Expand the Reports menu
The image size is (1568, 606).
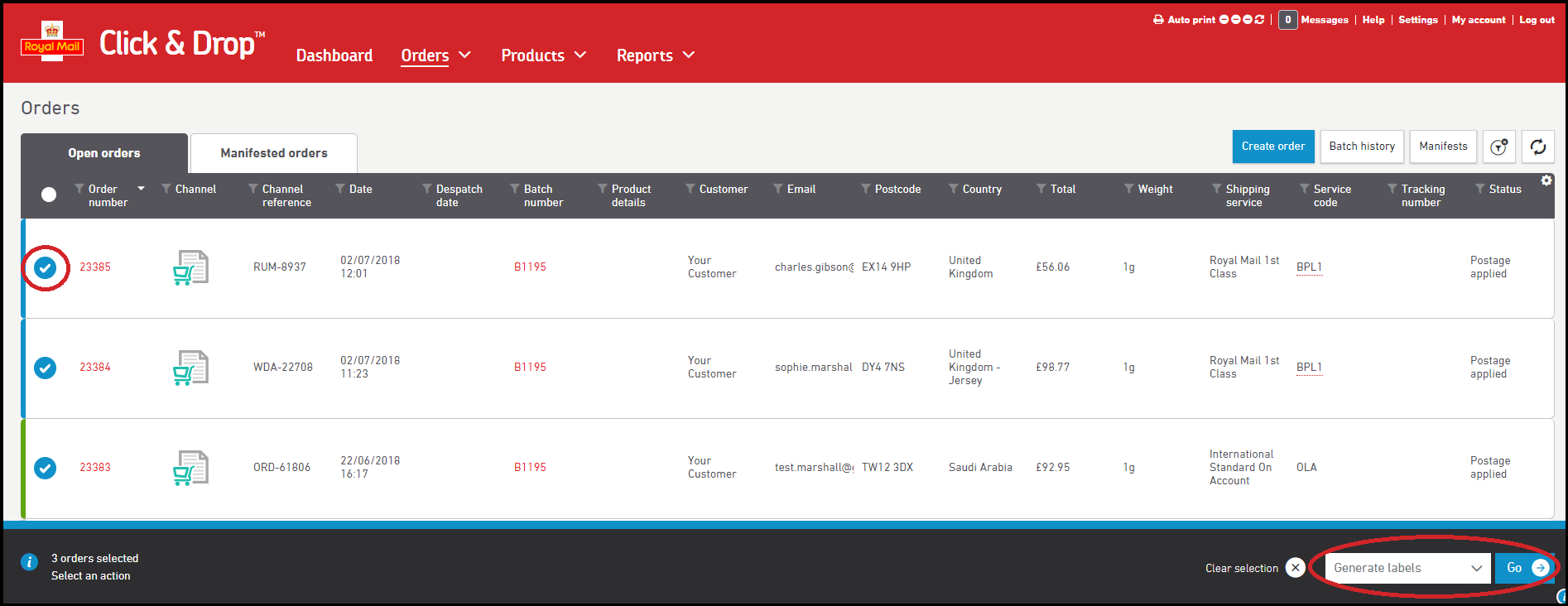(x=655, y=55)
